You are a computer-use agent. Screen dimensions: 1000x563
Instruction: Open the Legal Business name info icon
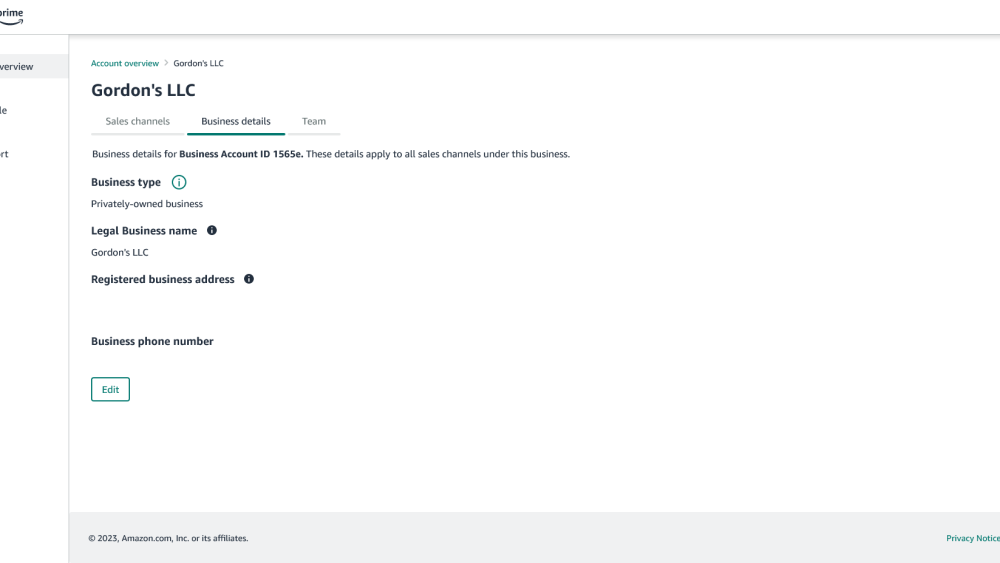tap(211, 230)
